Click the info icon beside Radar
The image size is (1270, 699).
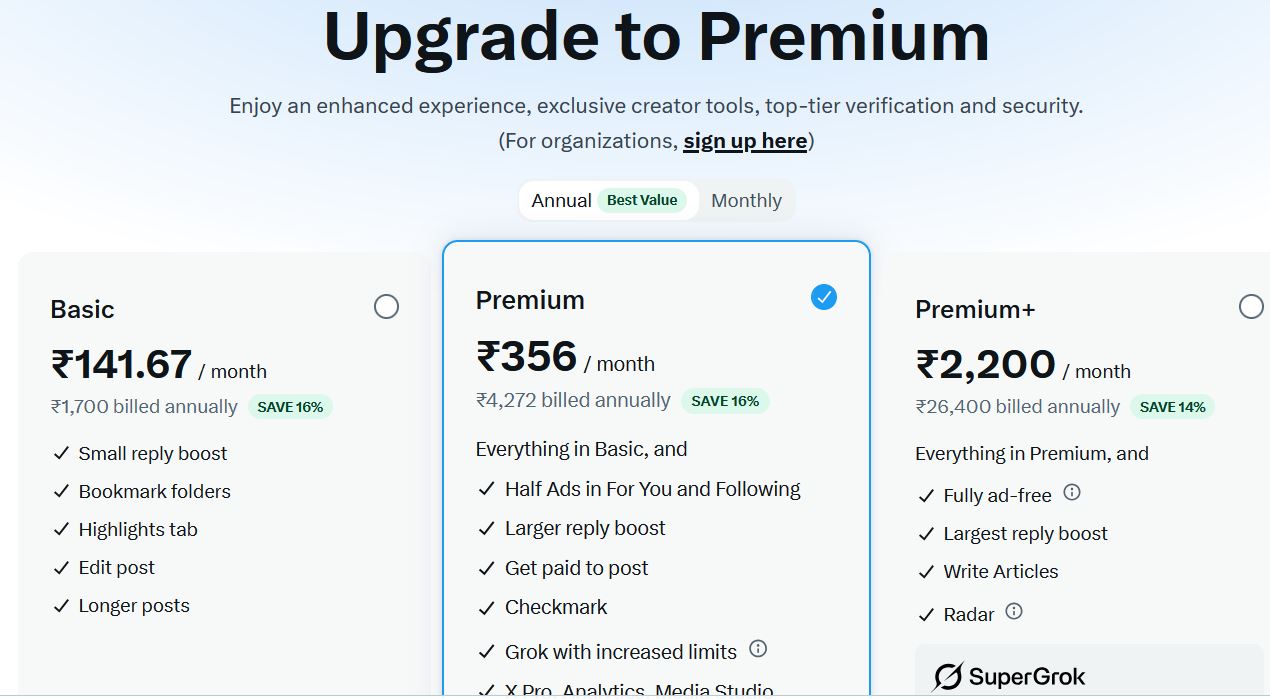[x=1014, y=611]
